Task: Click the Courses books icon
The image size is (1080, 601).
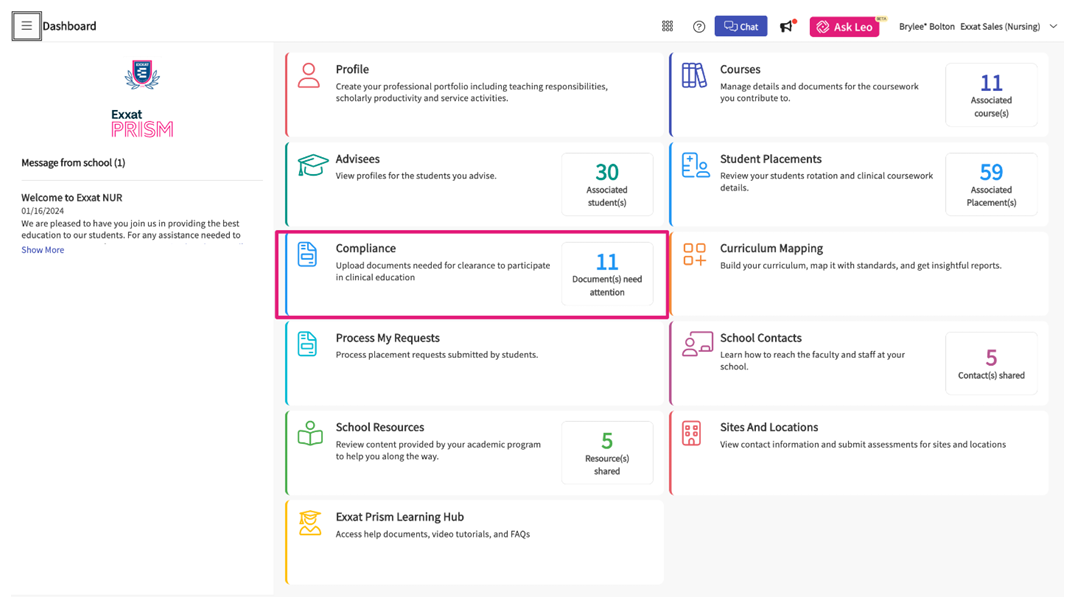Action: [x=694, y=76]
